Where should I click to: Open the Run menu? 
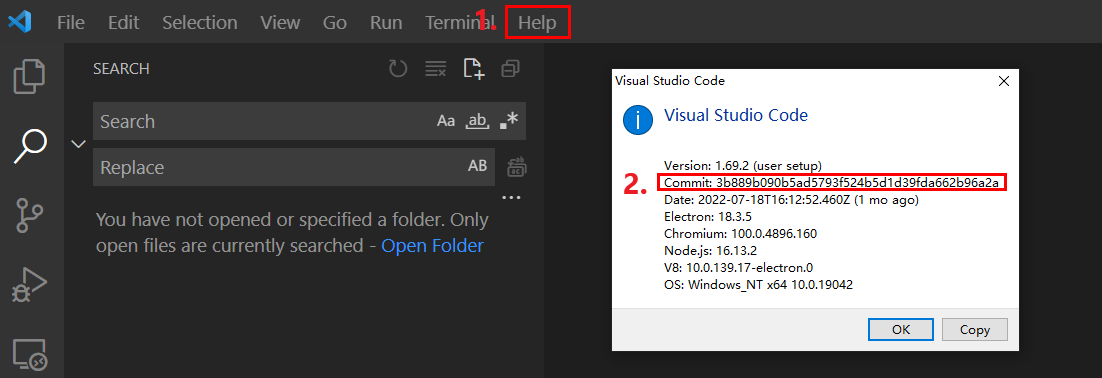pos(387,22)
